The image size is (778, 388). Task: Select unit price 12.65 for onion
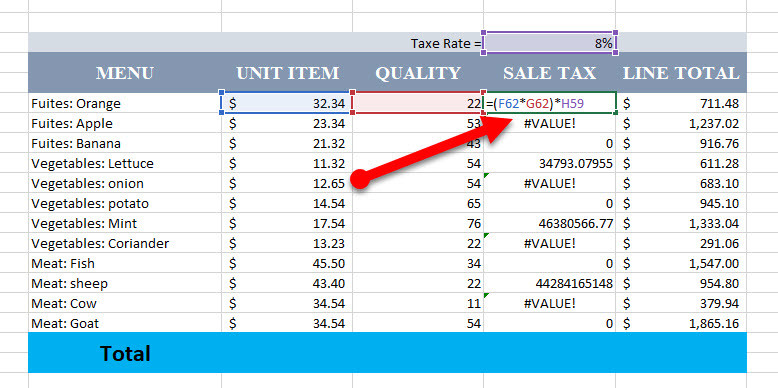287,183
